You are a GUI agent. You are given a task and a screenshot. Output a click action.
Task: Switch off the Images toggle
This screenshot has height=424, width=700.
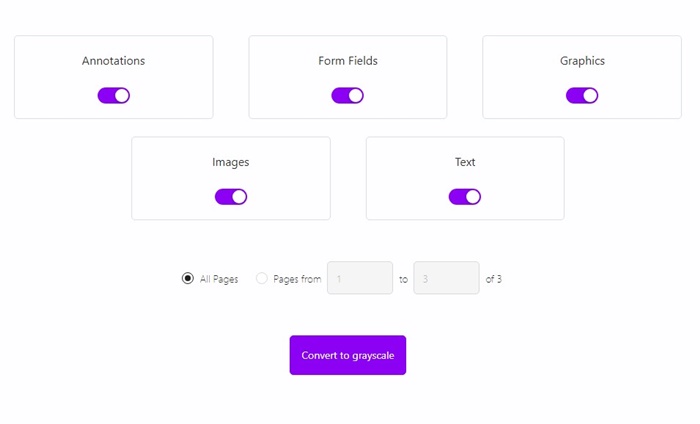(230, 197)
